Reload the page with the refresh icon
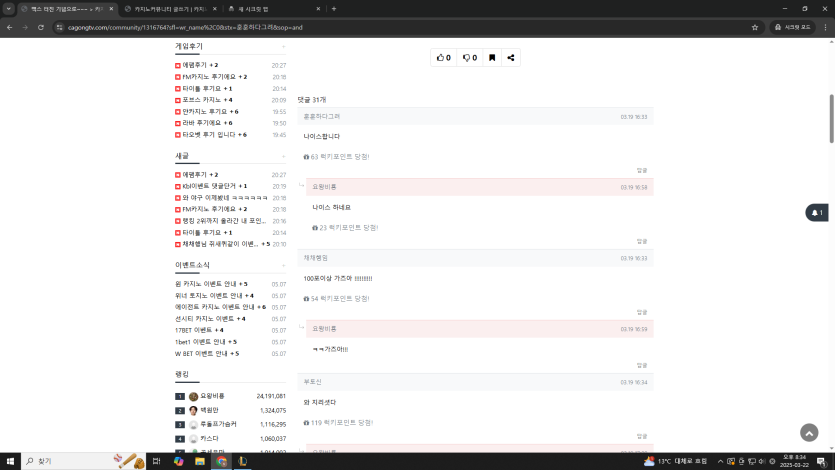Image resolution: width=835 pixels, height=470 pixels. [40, 27]
